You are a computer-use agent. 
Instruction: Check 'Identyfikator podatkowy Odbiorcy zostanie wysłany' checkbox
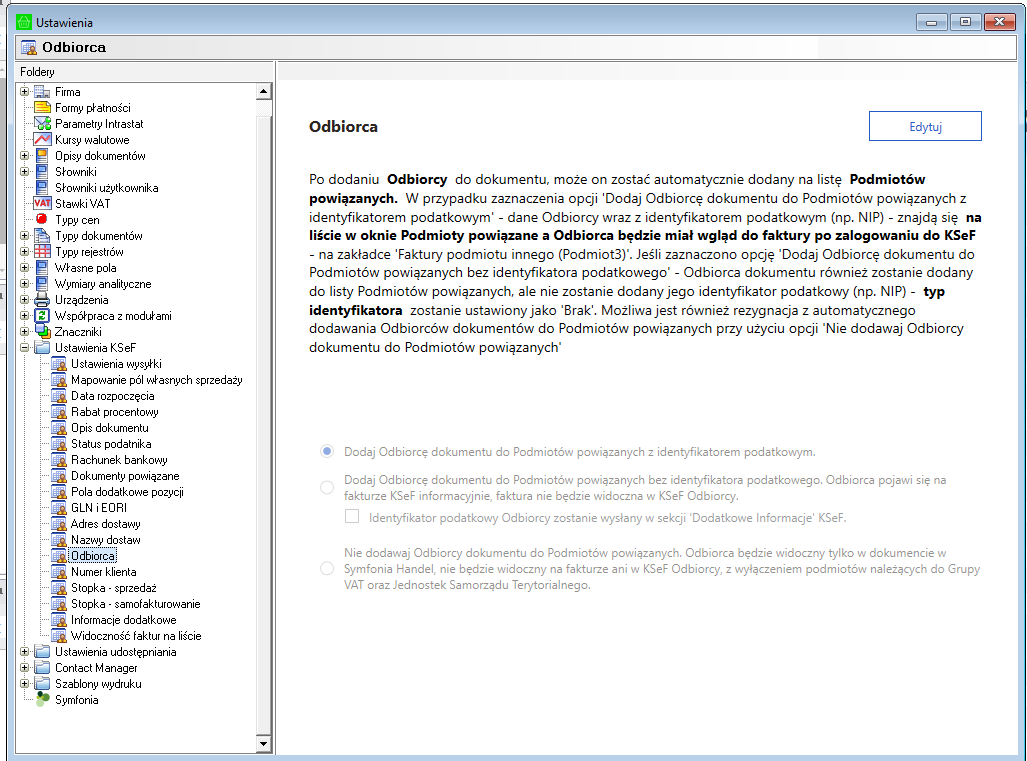(x=352, y=517)
